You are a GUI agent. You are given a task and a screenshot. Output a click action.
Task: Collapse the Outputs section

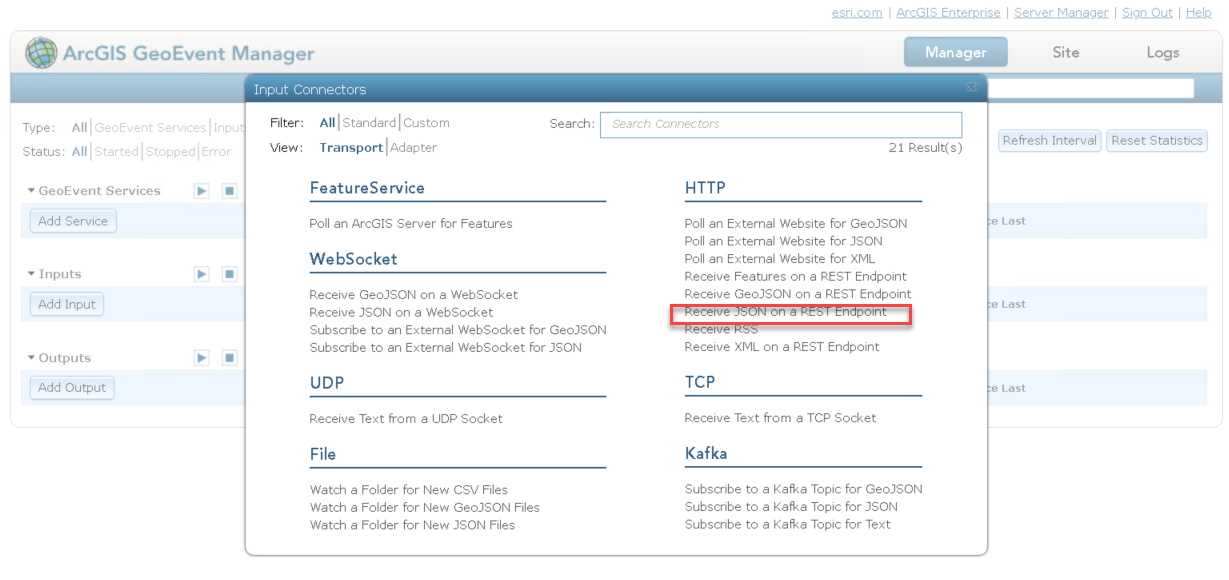31,358
